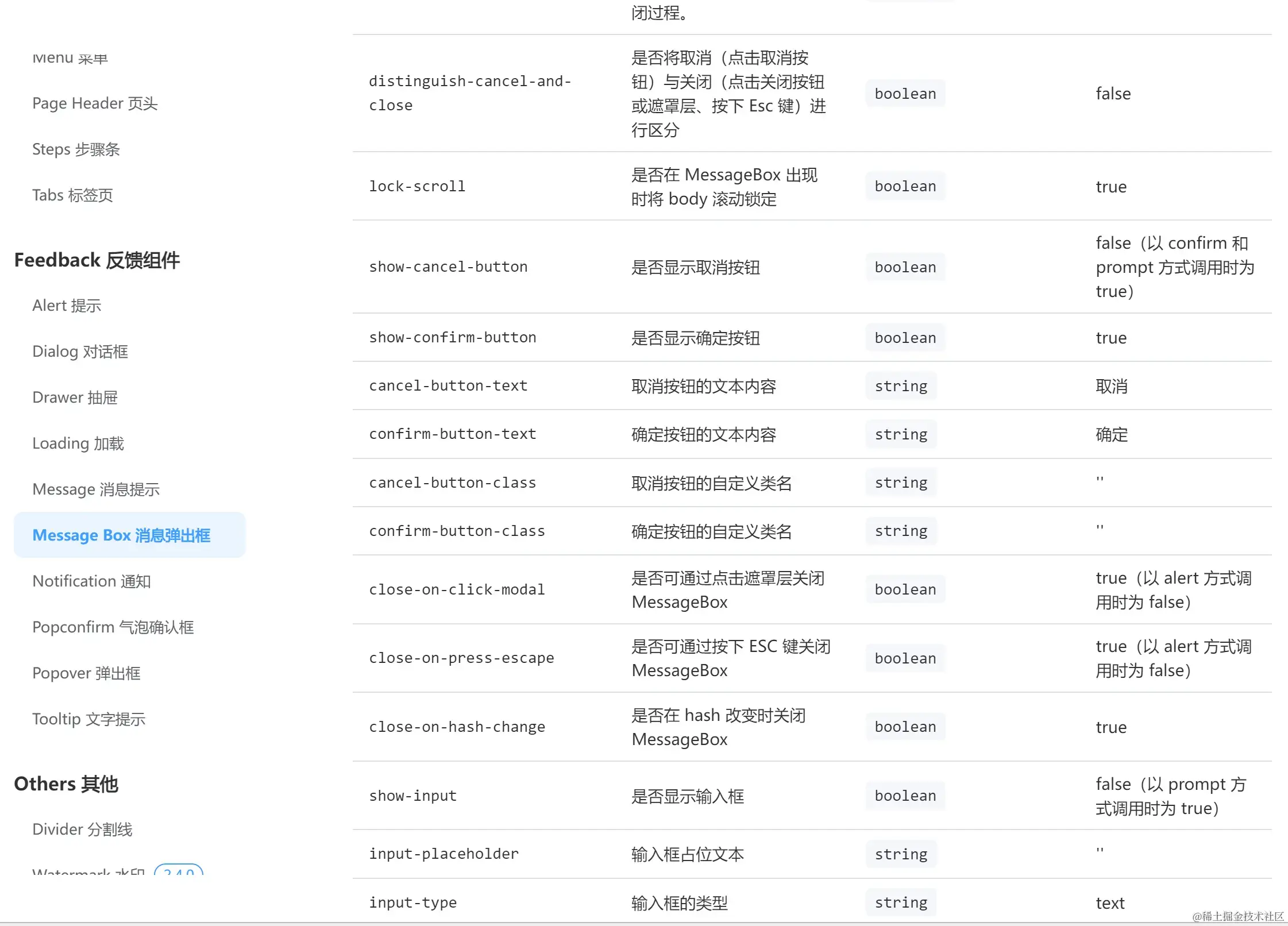Viewport: 1288px width, 926px height.
Task: Click the string tag for cancel-button-text
Action: click(x=901, y=386)
